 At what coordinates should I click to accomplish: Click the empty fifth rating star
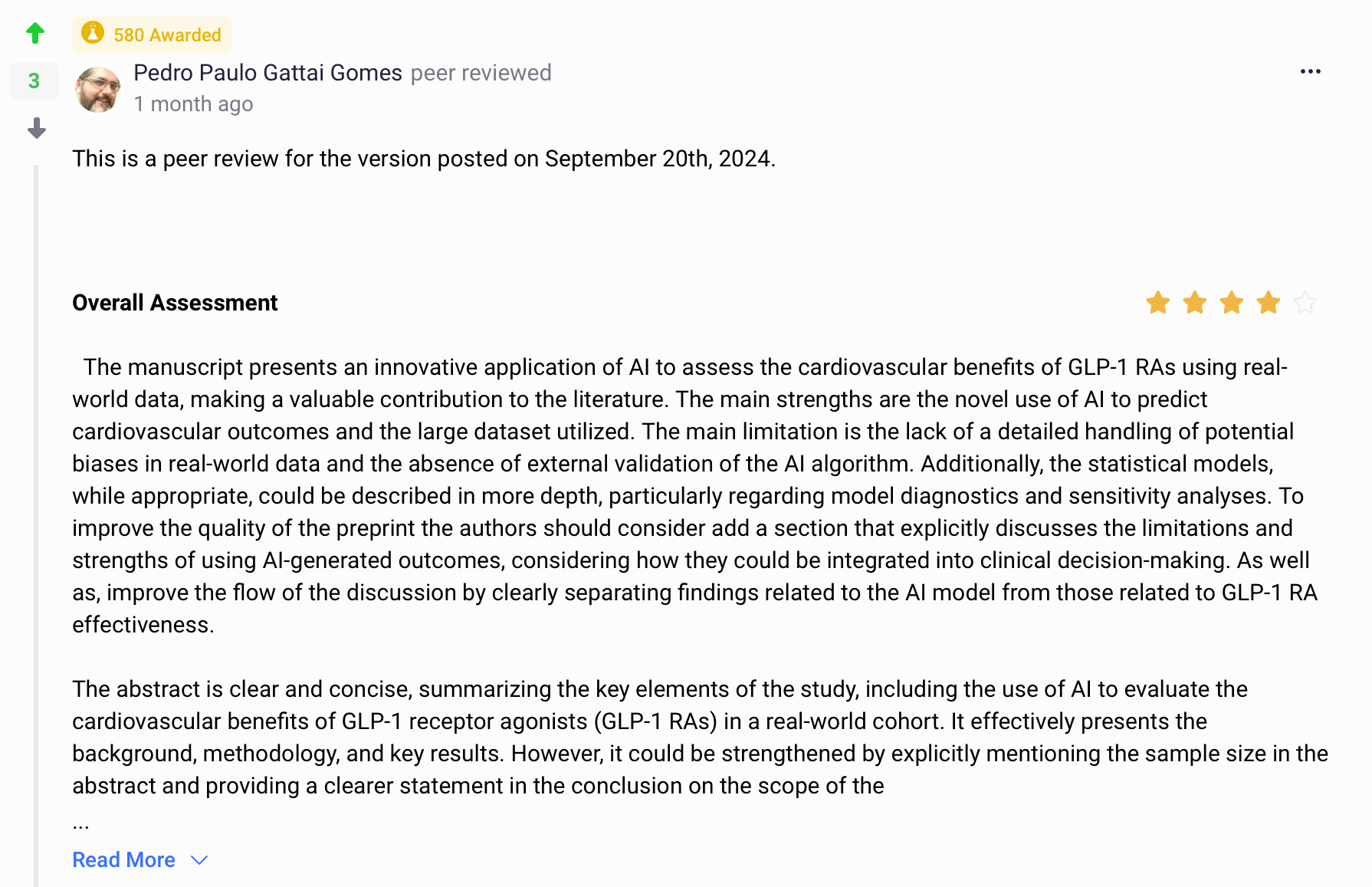click(x=1305, y=303)
